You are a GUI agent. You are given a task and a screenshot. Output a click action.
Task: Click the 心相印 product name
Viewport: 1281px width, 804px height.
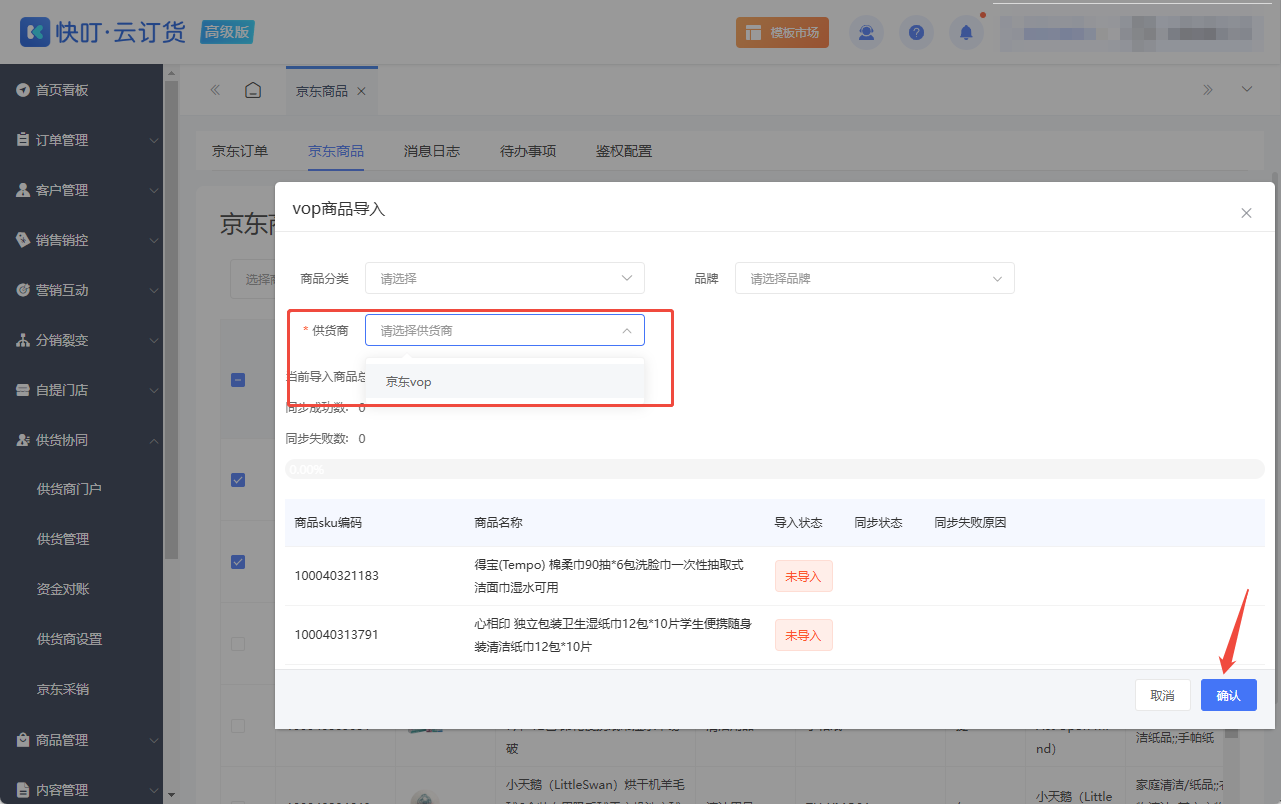(x=612, y=635)
